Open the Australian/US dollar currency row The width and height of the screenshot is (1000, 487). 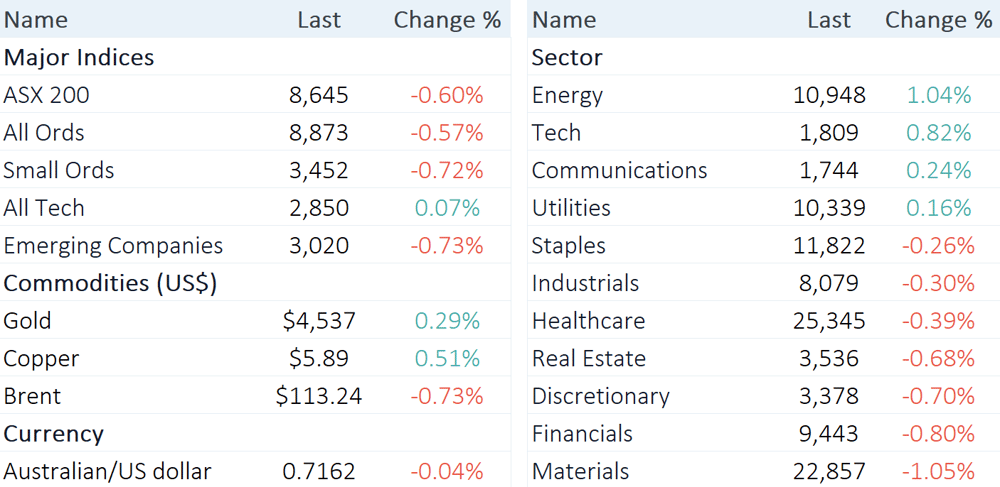click(255, 471)
